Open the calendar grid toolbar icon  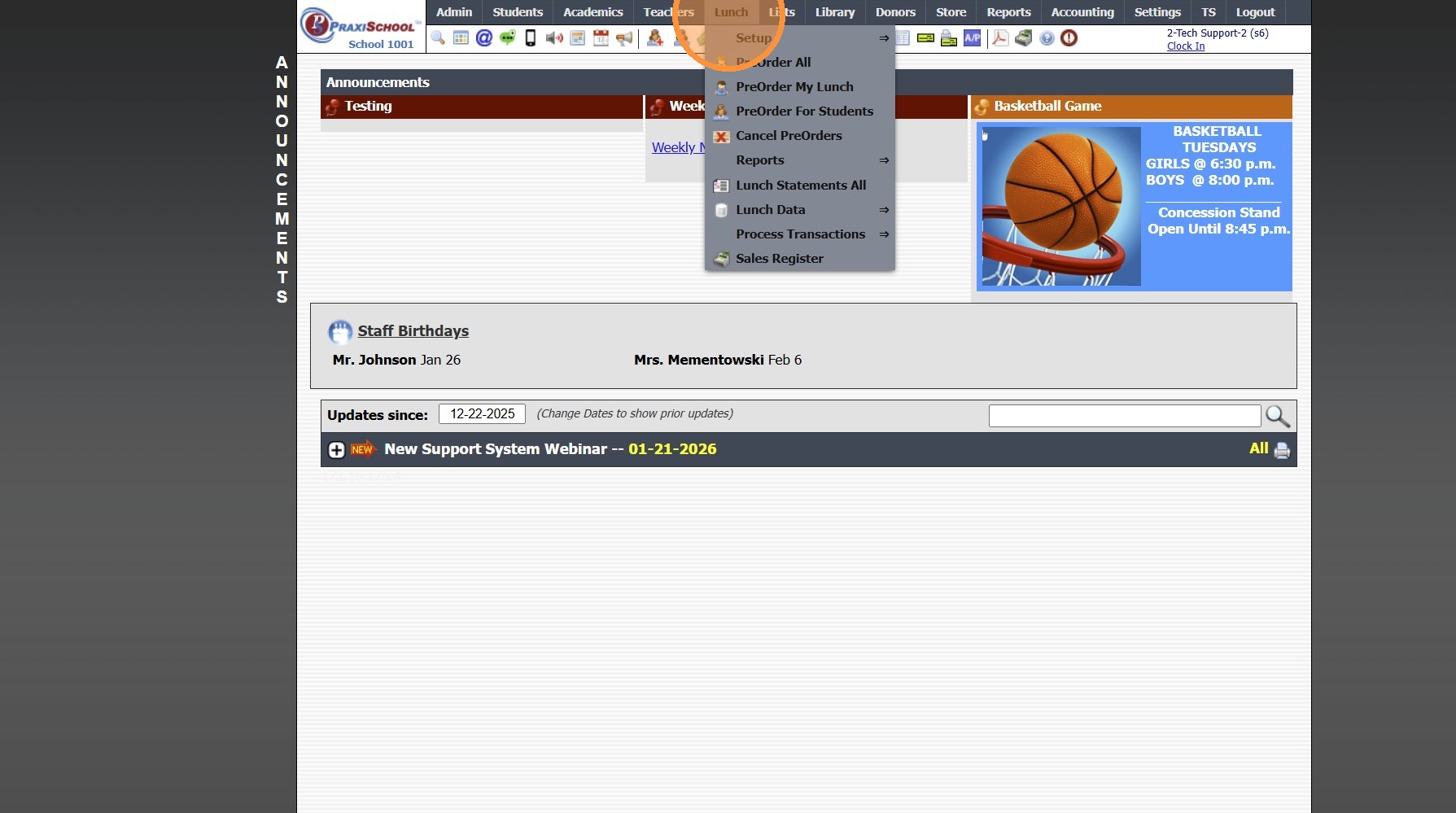(x=461, y=37)
